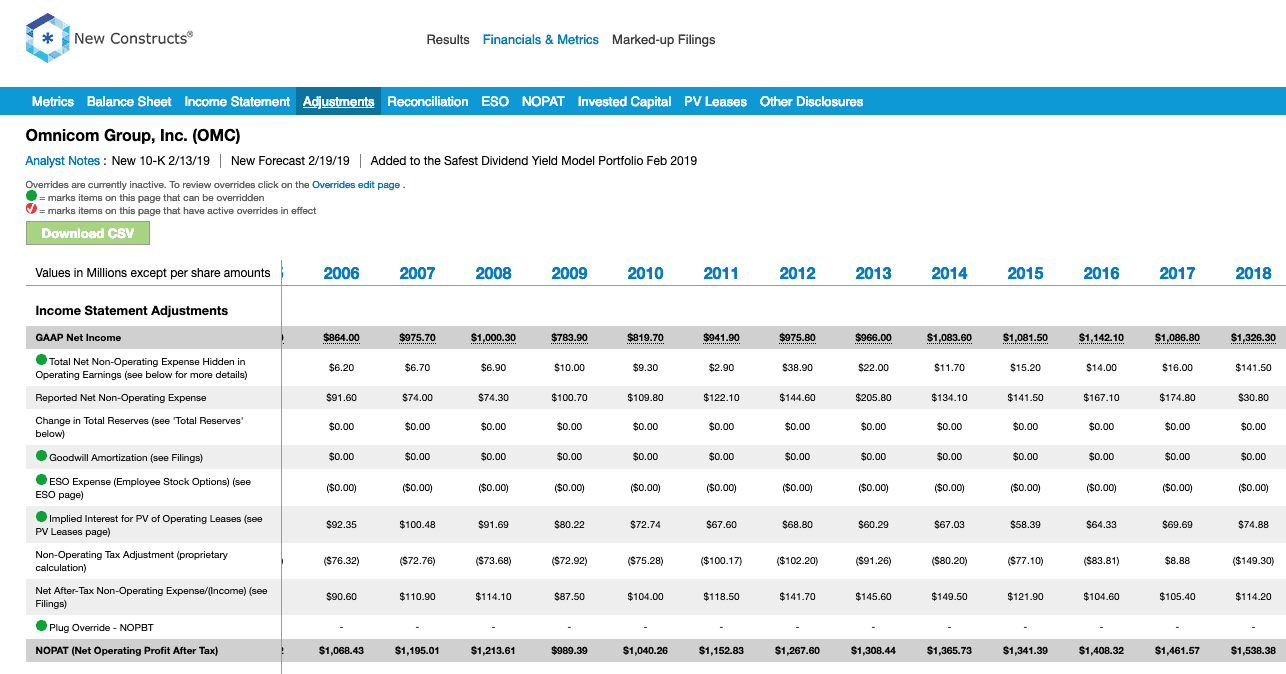Click tax adjustment value ($149.30)
1286x674 pixels.
(1254, 561)
